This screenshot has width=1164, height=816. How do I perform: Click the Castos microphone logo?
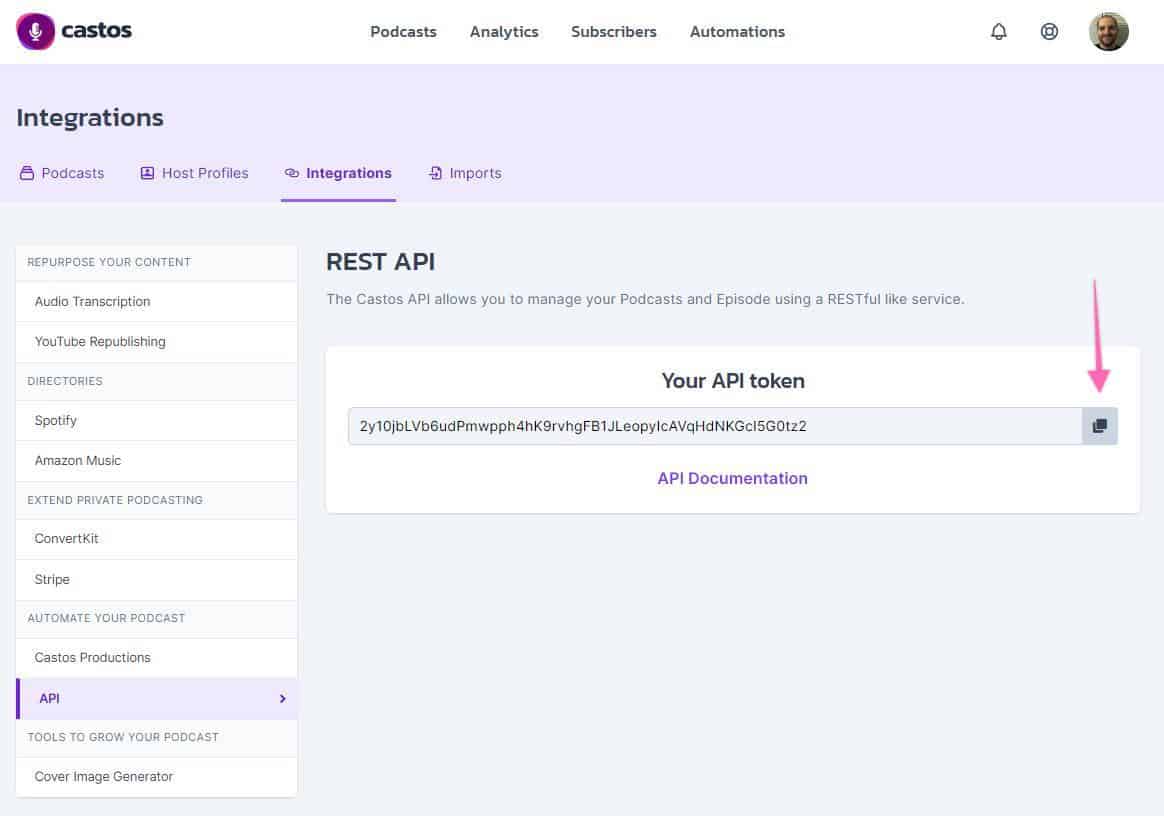point(35,31)
